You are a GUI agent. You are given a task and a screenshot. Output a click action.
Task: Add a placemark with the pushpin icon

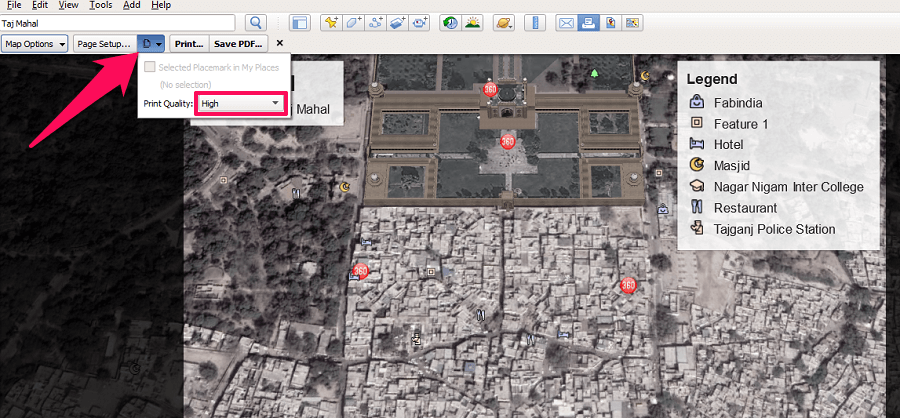(x=332, y=22)
